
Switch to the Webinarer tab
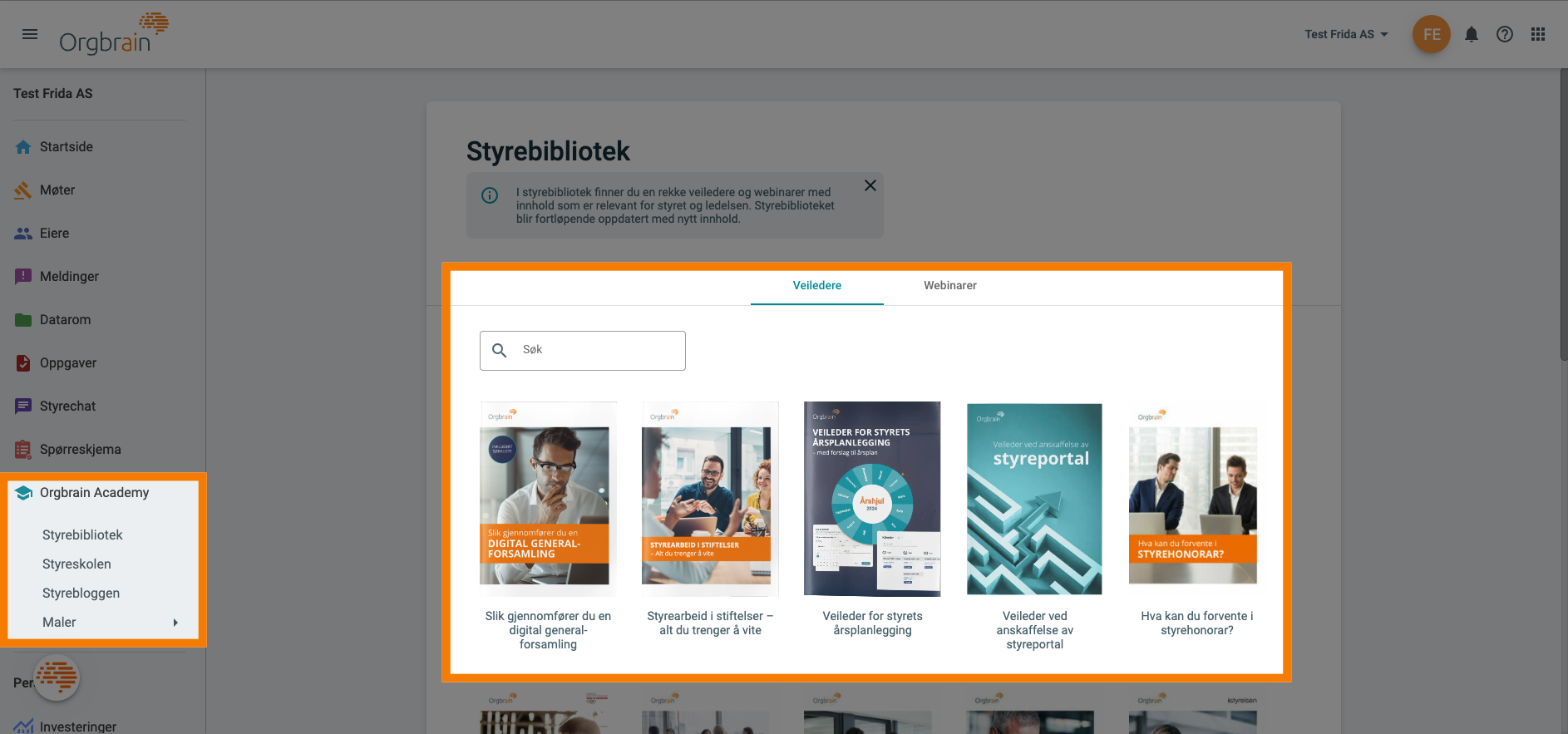click(949, 286)
